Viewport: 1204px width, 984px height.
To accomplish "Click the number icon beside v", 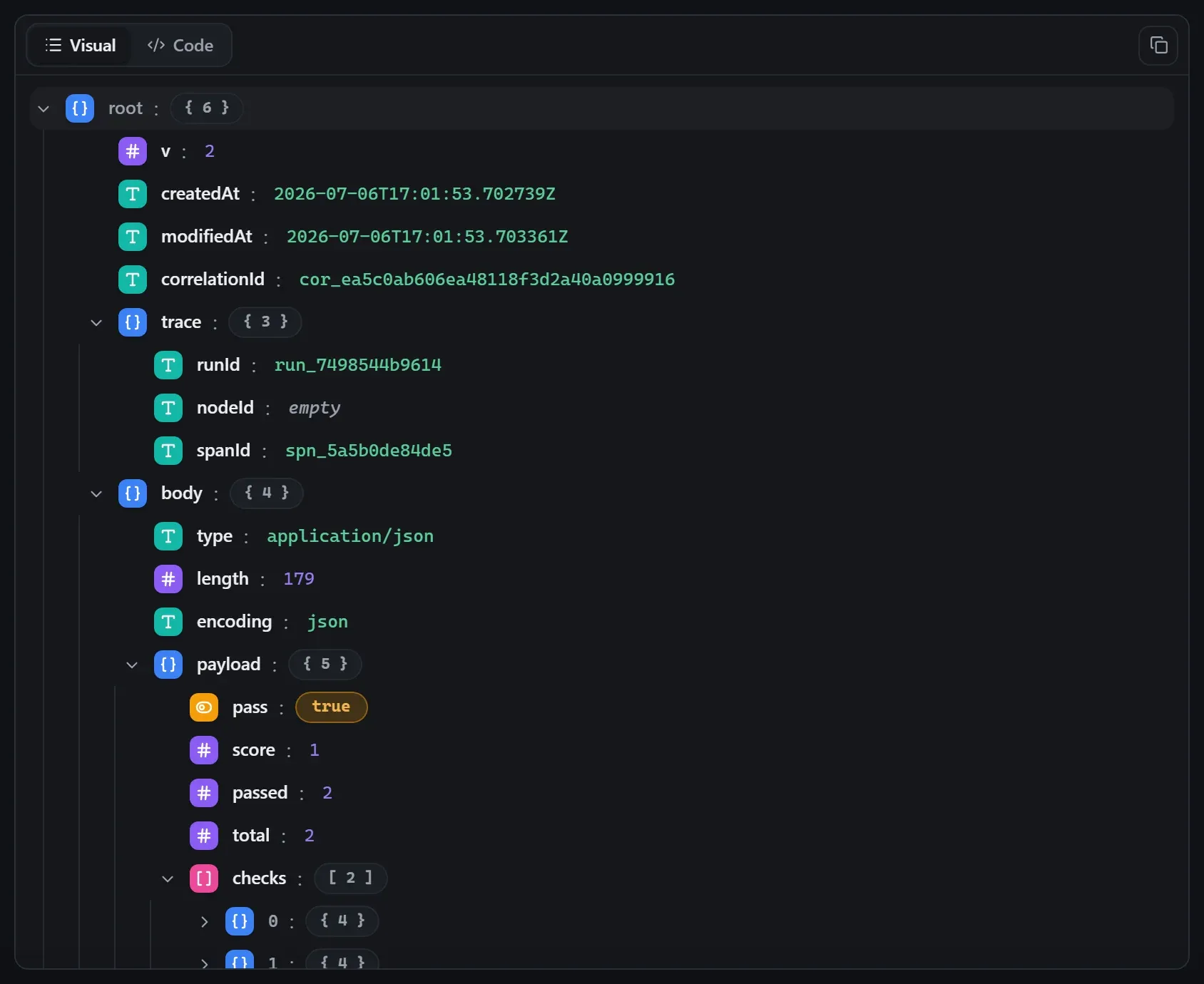I will click(133, 151).
